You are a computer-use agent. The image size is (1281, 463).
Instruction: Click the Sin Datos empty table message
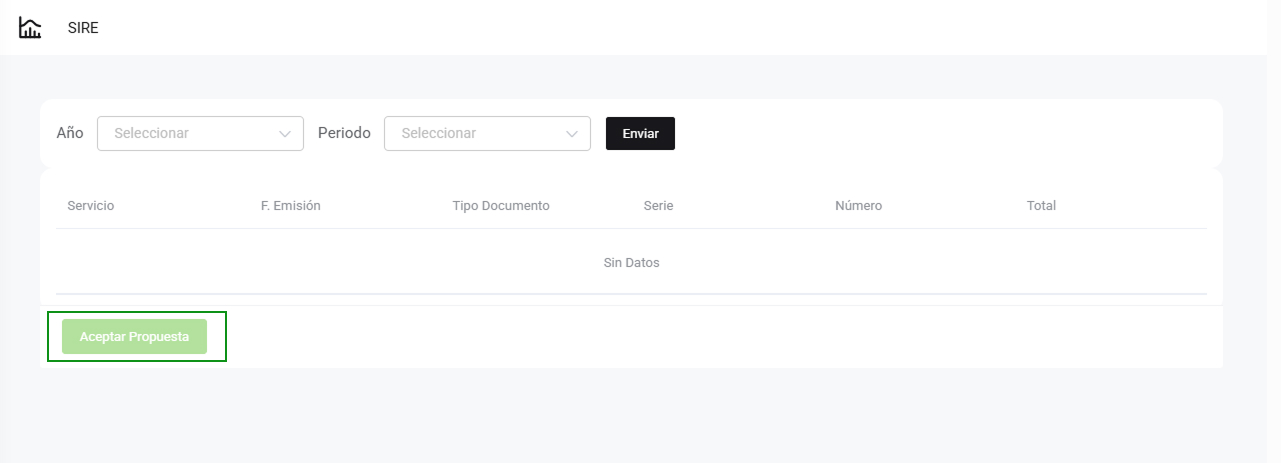point(631,263)
